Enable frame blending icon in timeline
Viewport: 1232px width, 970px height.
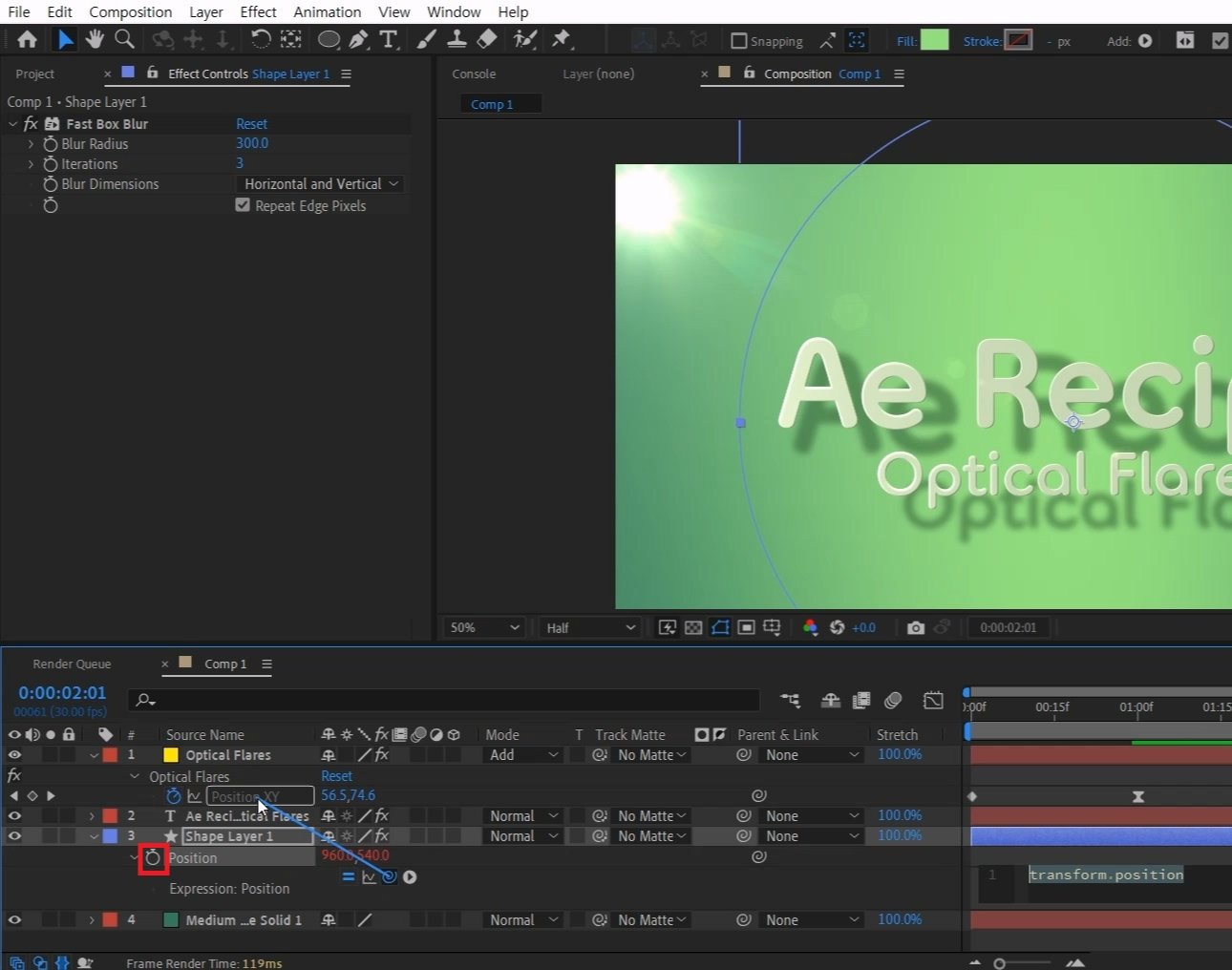coord(861,701)
